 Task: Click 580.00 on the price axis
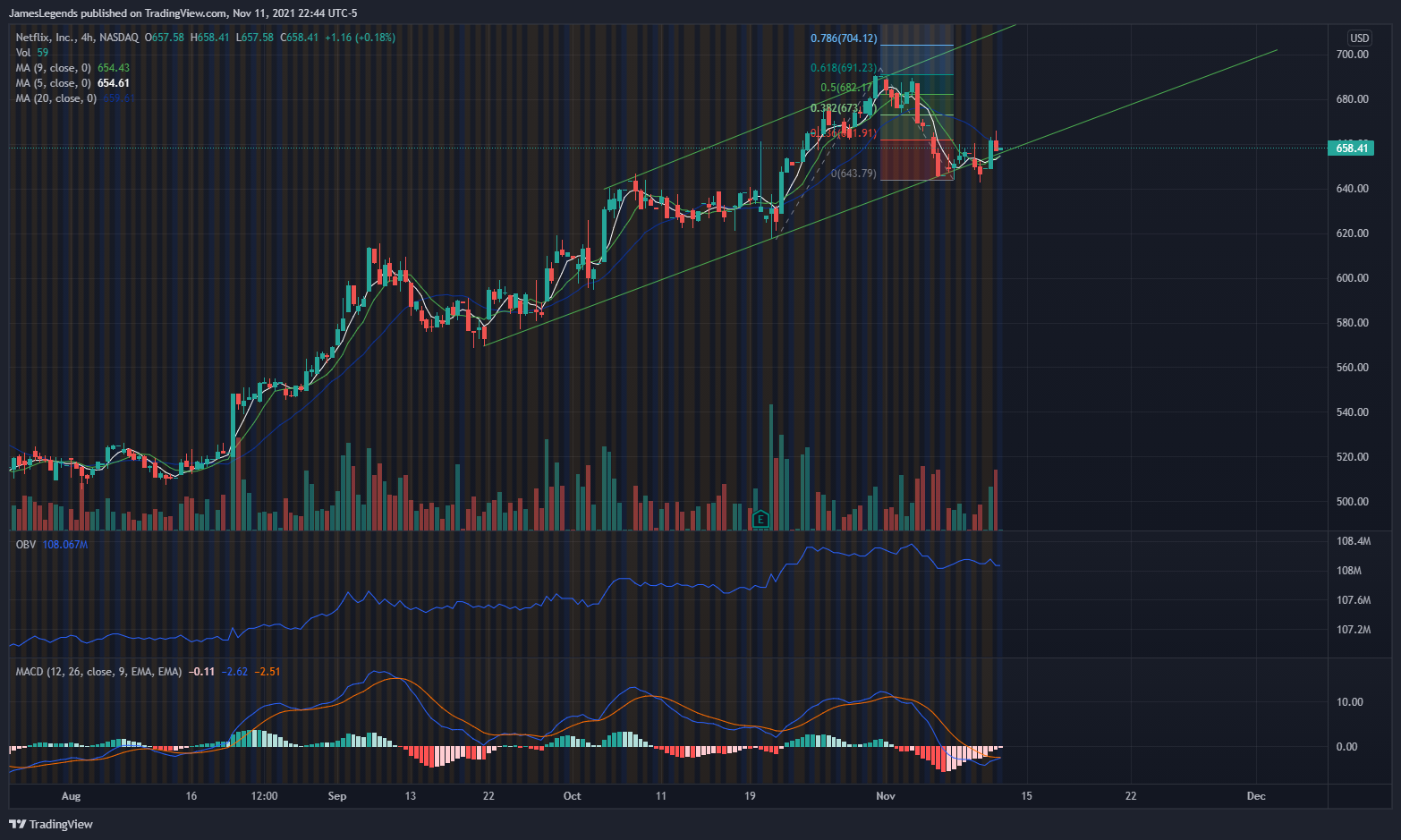click(1352, 323)
